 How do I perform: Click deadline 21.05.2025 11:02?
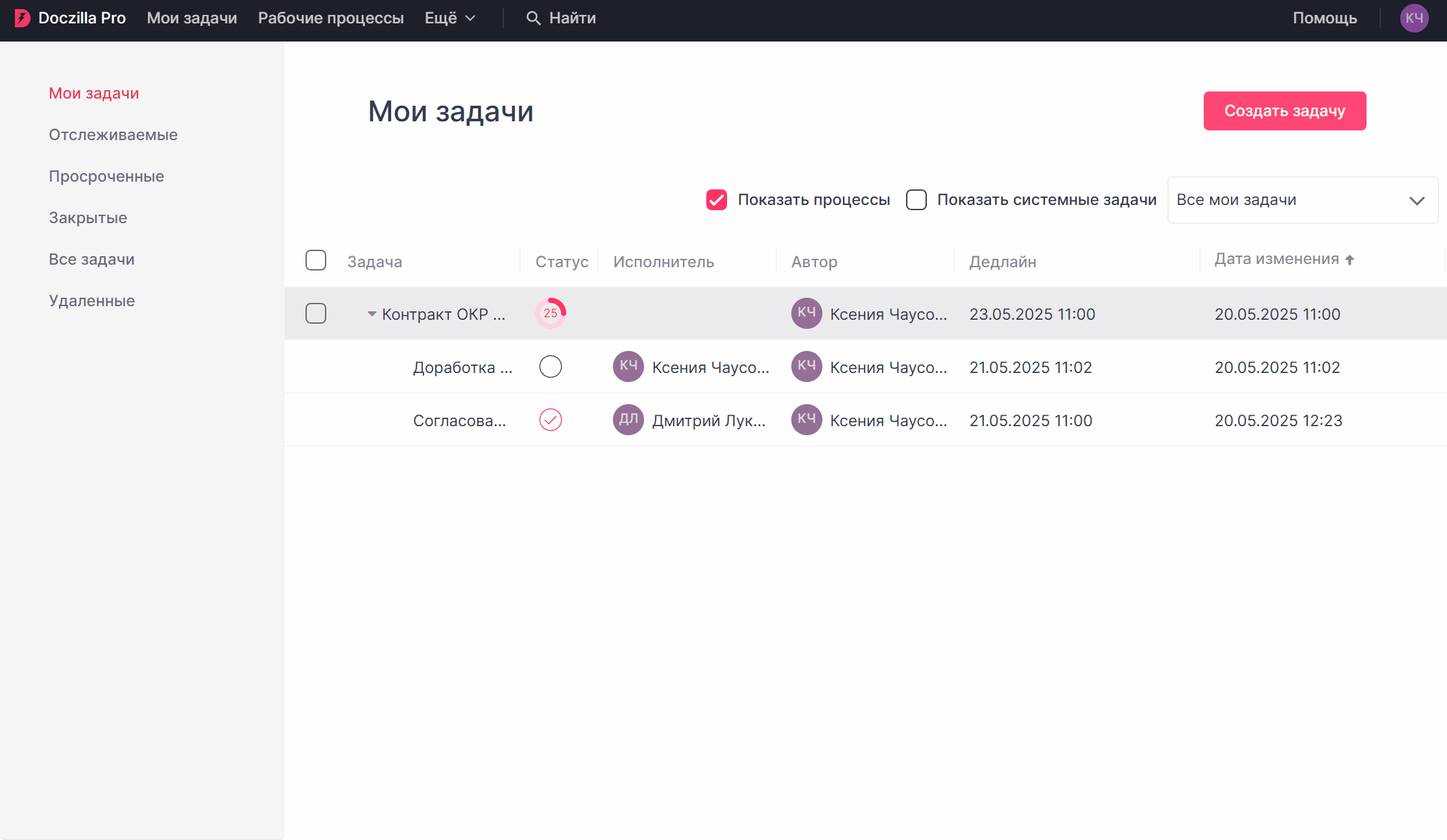1031,367
